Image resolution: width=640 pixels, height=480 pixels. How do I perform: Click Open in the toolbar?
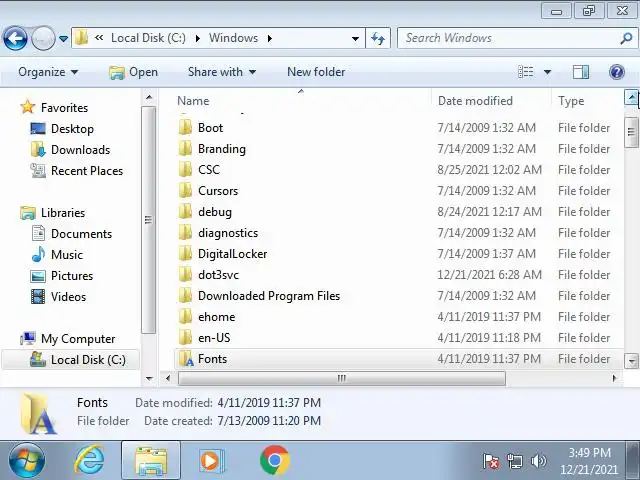coord(133,72)
